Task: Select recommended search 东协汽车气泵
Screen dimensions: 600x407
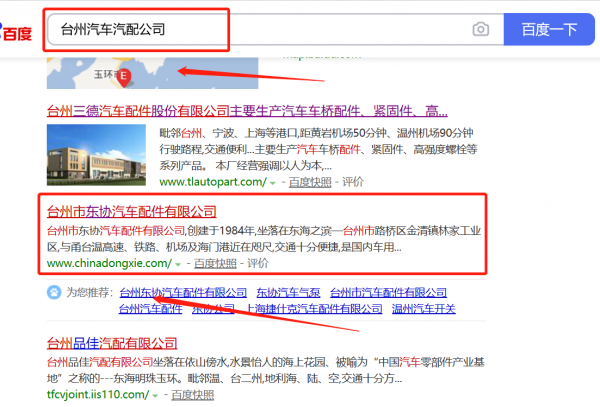Action: tap(288, 293)
